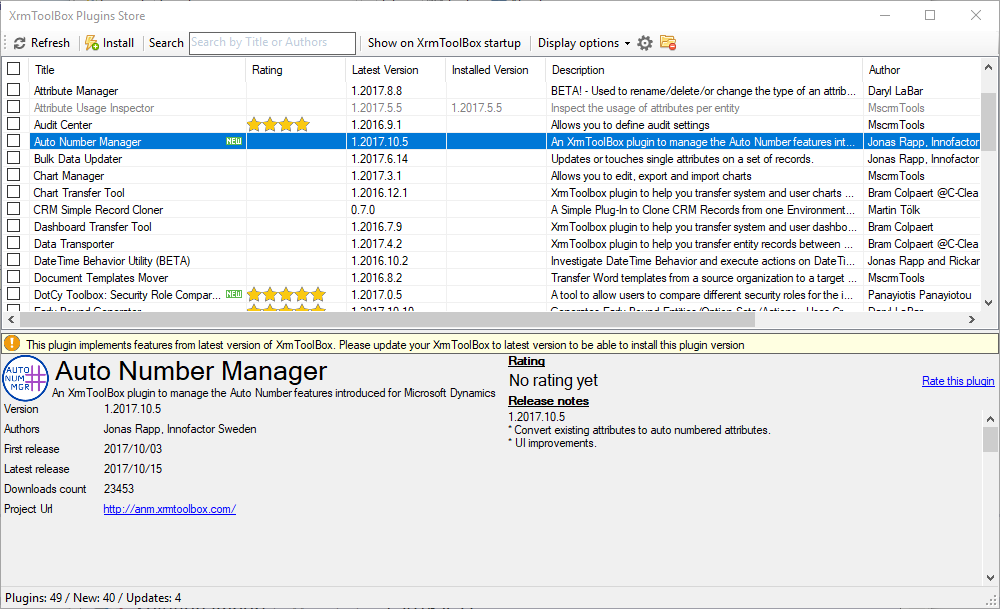Viewport: 1000px width, 609px height.
Task: Click the Install button label
Action: pyautogui.click(x=119, y=43)
